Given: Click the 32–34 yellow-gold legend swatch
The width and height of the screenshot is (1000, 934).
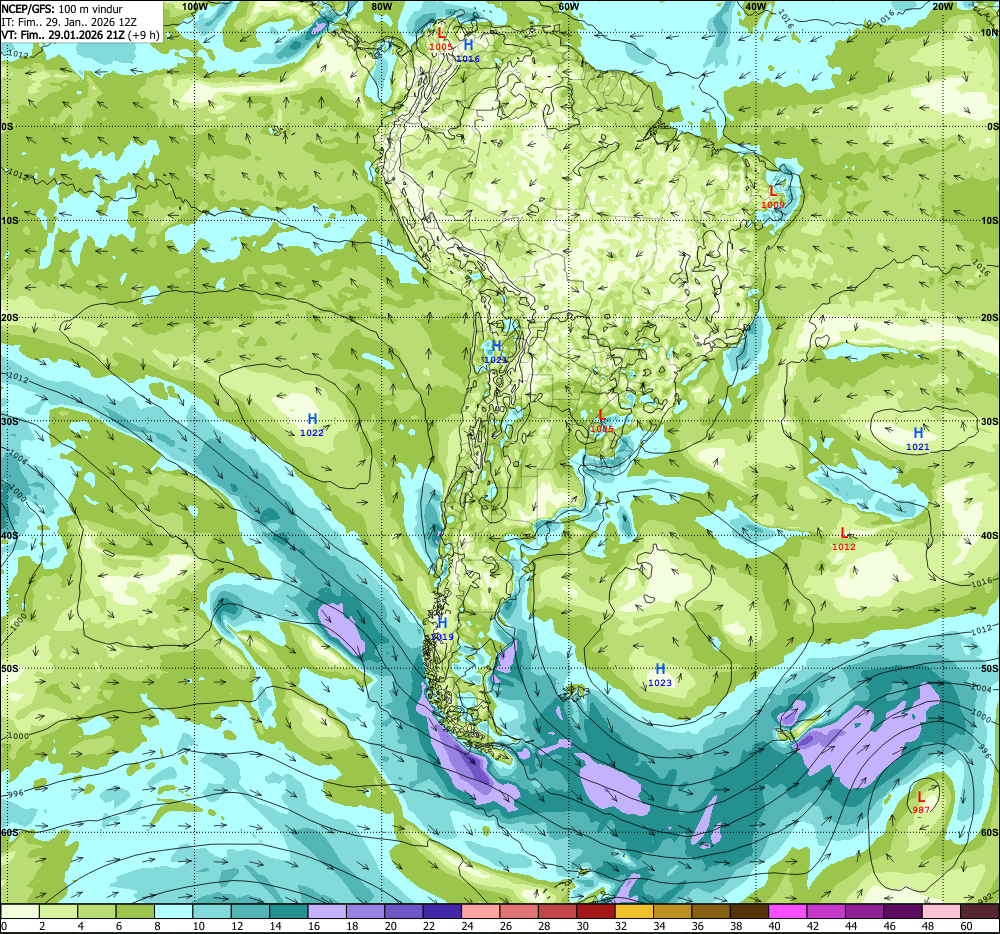Looking at the screenshot, I should tap(635, 911).
